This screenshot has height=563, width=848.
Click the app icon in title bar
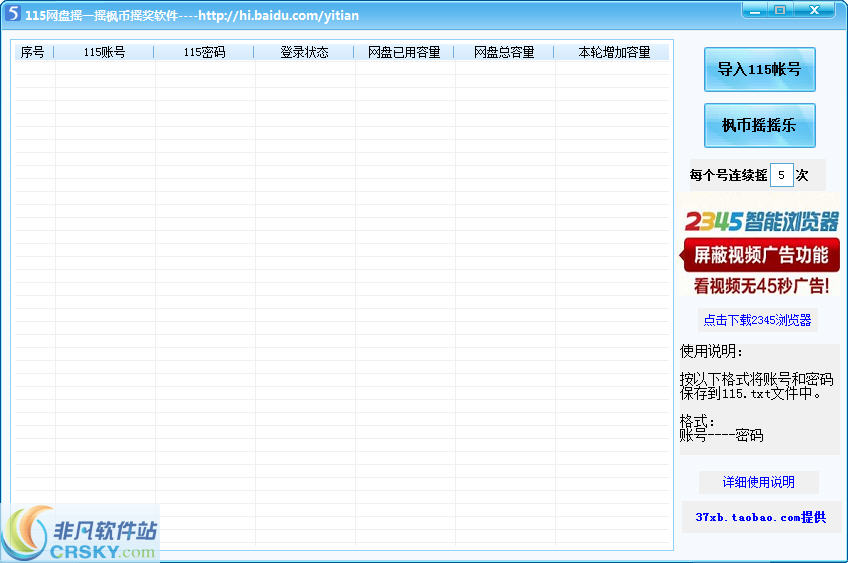(x=12, y=13)
